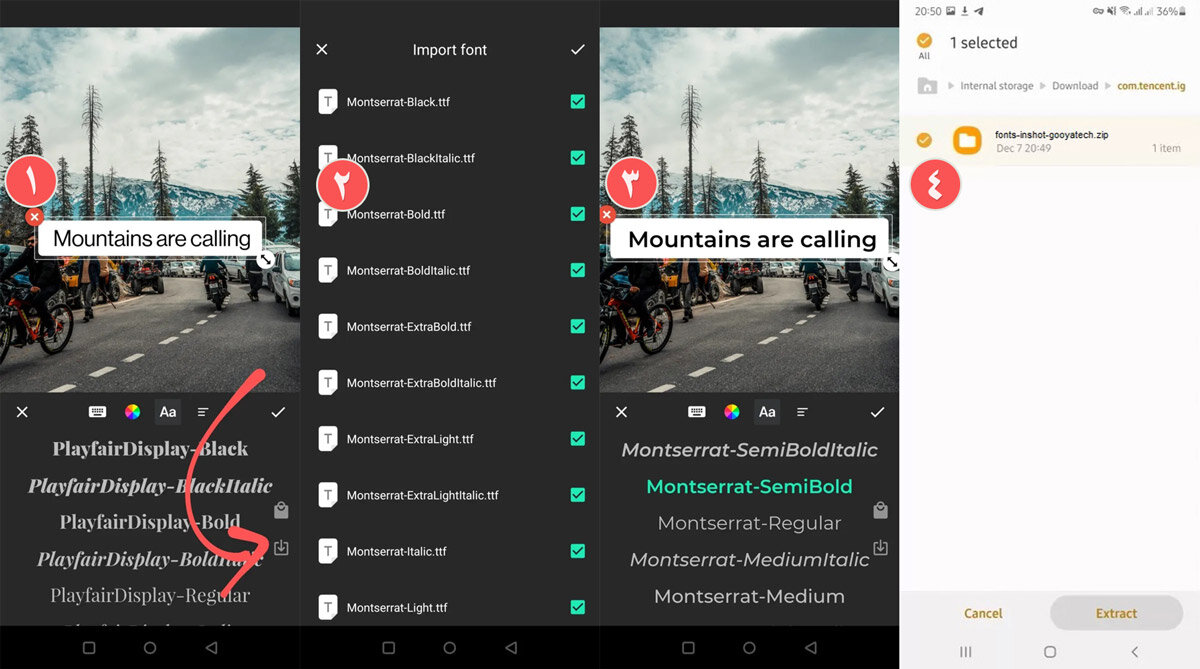Open text alignment options in first text toolbar
Viewport: 1200px width, 669px height.
(203, 412)
